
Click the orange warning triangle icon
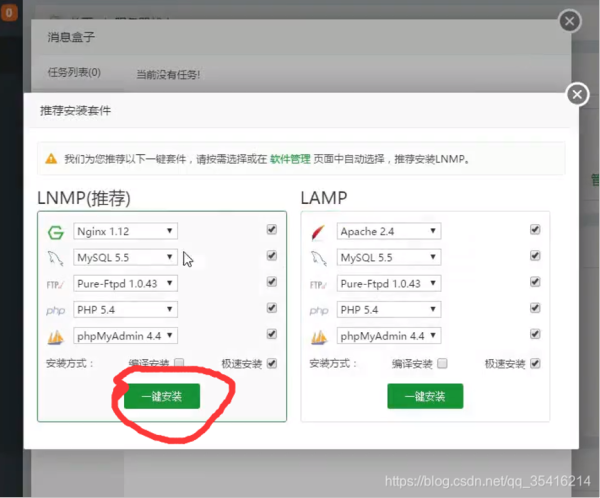pyautogui.click(x=51, y=158)
